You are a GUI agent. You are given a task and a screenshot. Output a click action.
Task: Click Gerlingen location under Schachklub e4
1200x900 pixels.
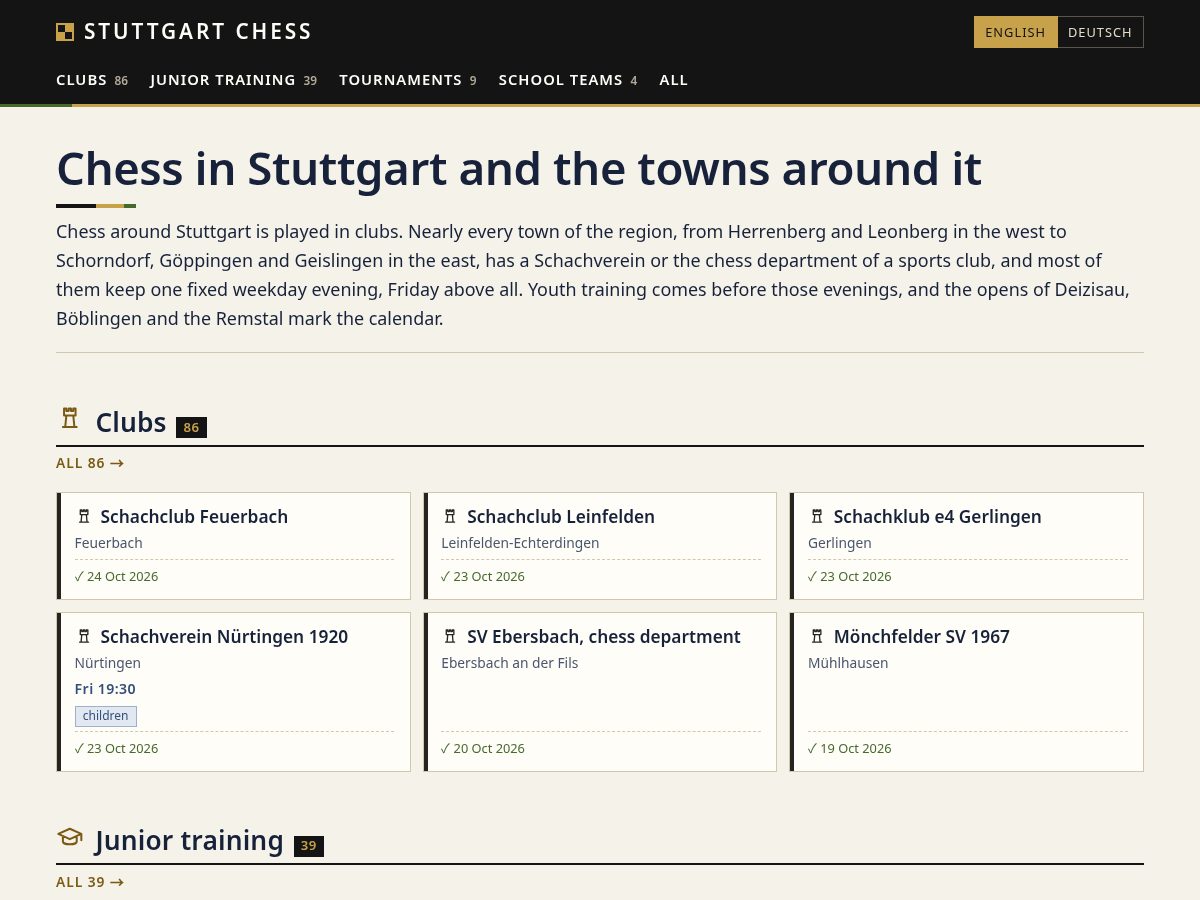[x=840, y=543]
